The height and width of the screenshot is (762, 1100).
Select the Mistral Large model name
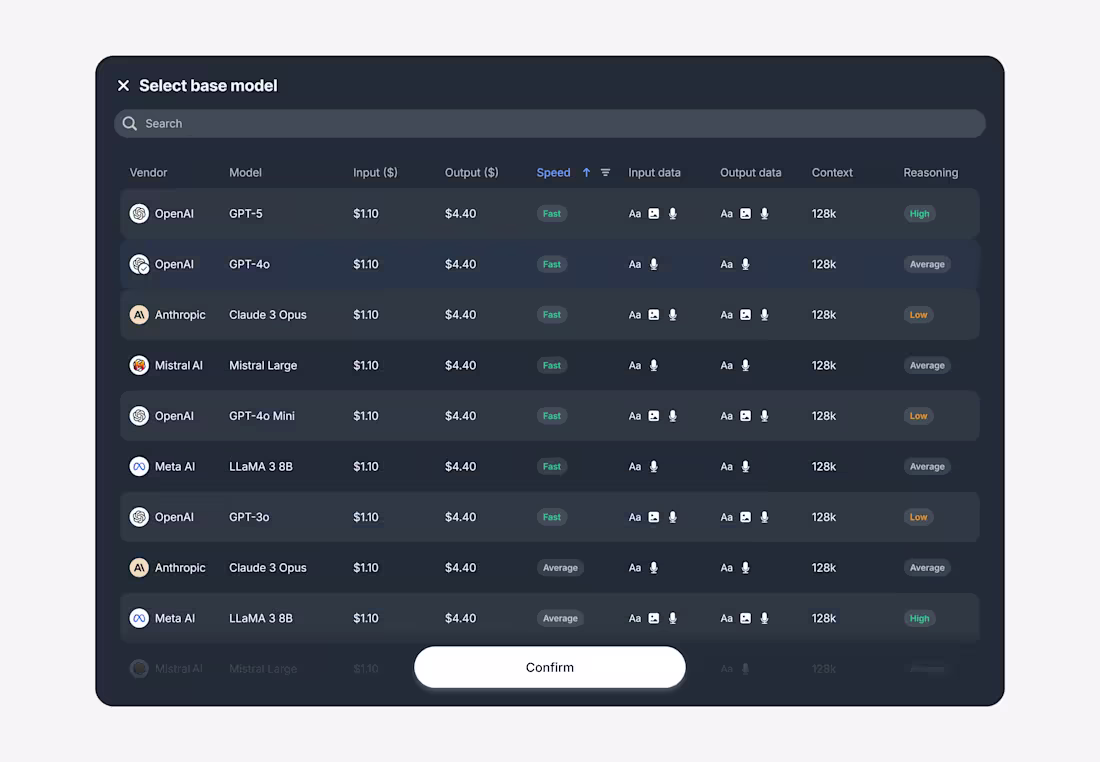tap(263, 366)
